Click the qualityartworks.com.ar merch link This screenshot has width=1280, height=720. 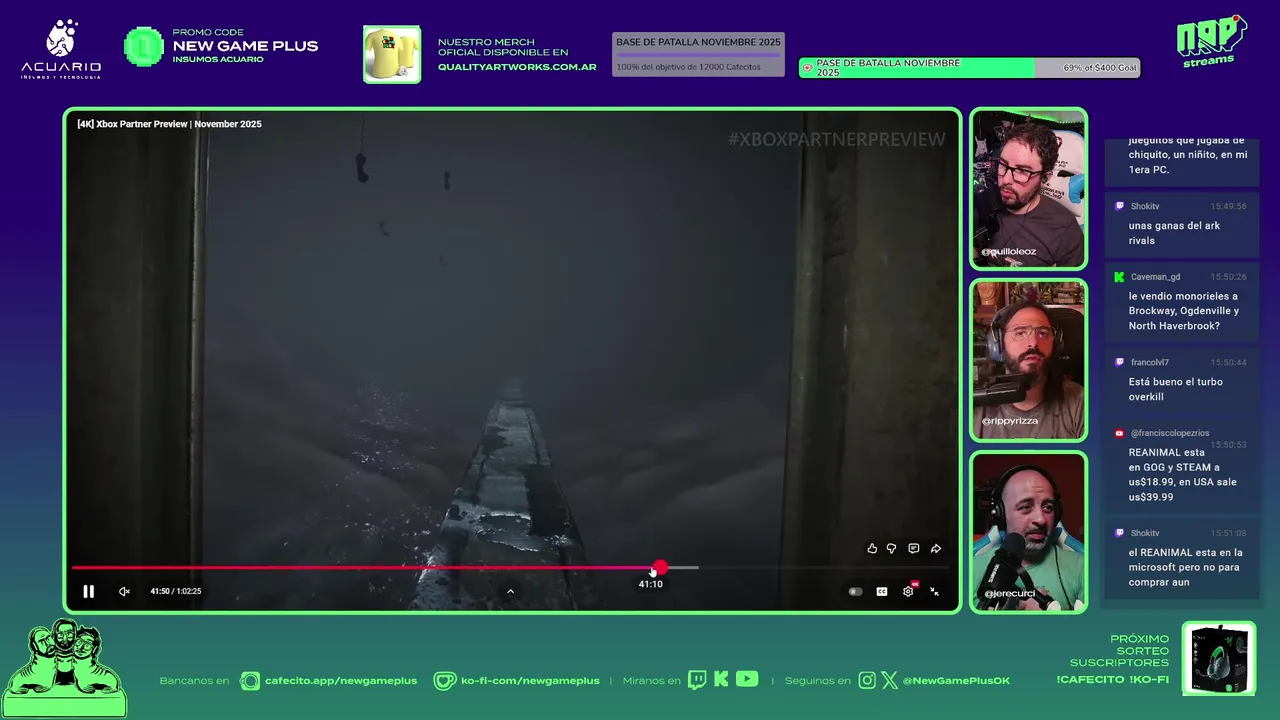[x=517, y=67]
